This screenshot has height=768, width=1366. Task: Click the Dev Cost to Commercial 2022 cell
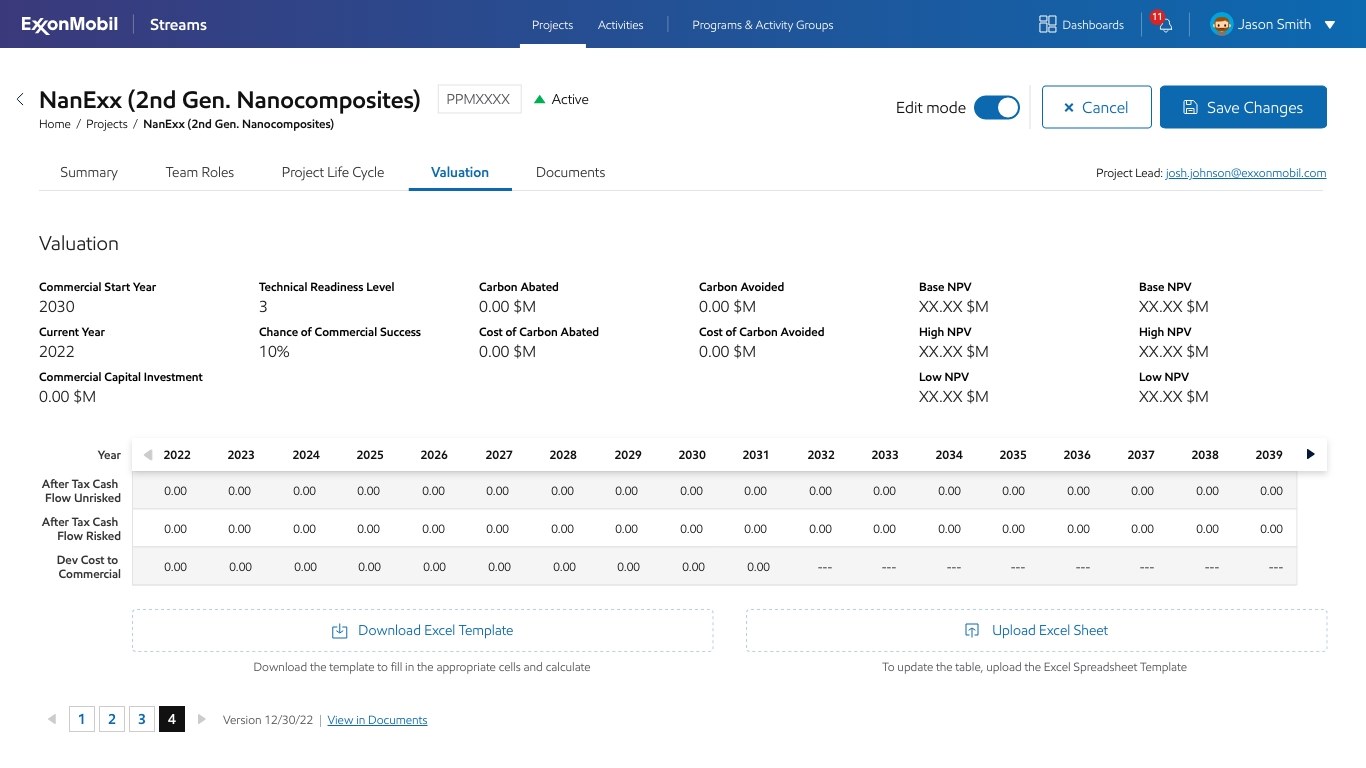[x=175, y=567]
